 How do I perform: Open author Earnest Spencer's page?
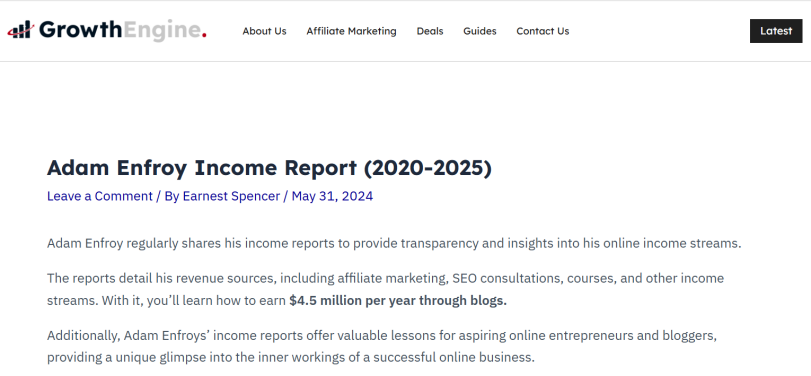click(231, 197)
